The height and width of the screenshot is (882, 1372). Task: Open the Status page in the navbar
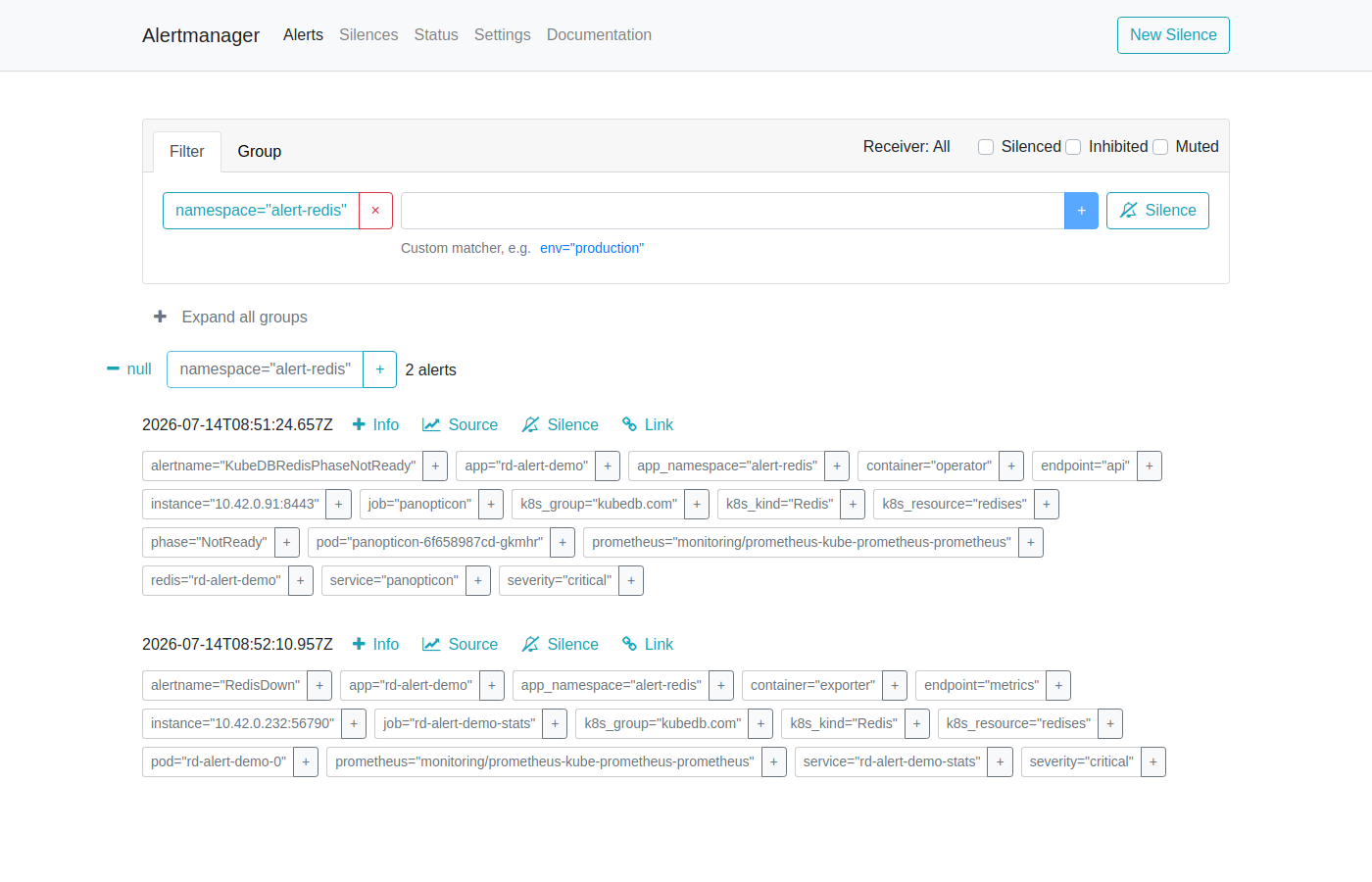[436, 35]
